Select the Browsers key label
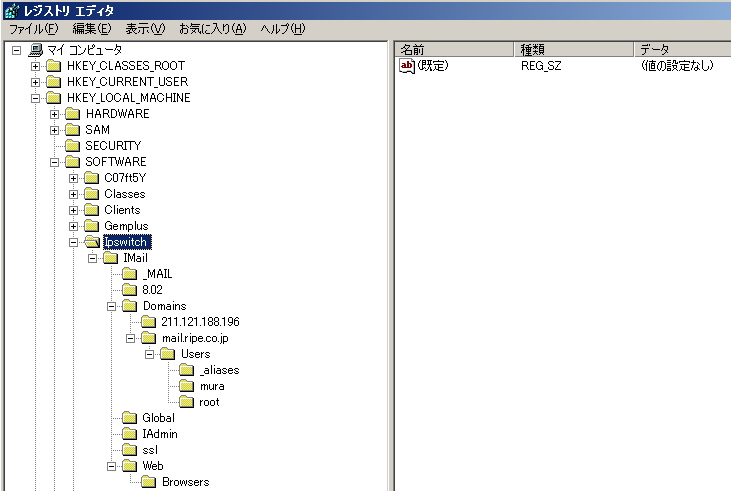Image resolution: width=731 pixels, height=491 pixels. [186, 482]
